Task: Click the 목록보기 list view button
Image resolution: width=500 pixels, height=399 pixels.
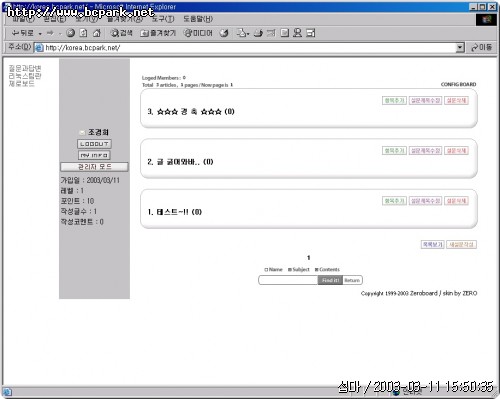Action: (x=433, y=245)
